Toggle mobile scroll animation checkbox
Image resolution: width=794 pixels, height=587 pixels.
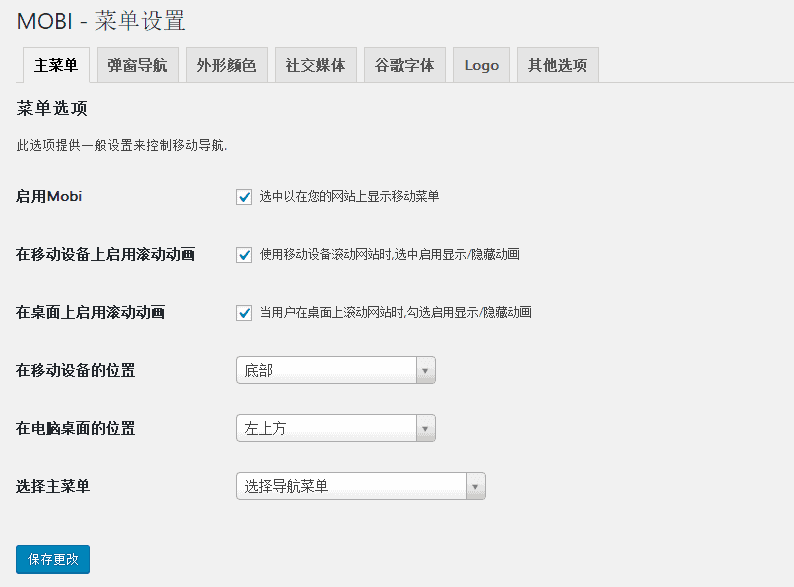click(x=244, y=255)
